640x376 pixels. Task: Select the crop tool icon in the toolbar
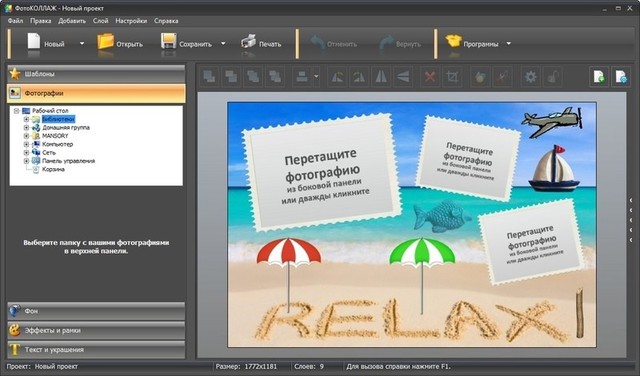452,77
